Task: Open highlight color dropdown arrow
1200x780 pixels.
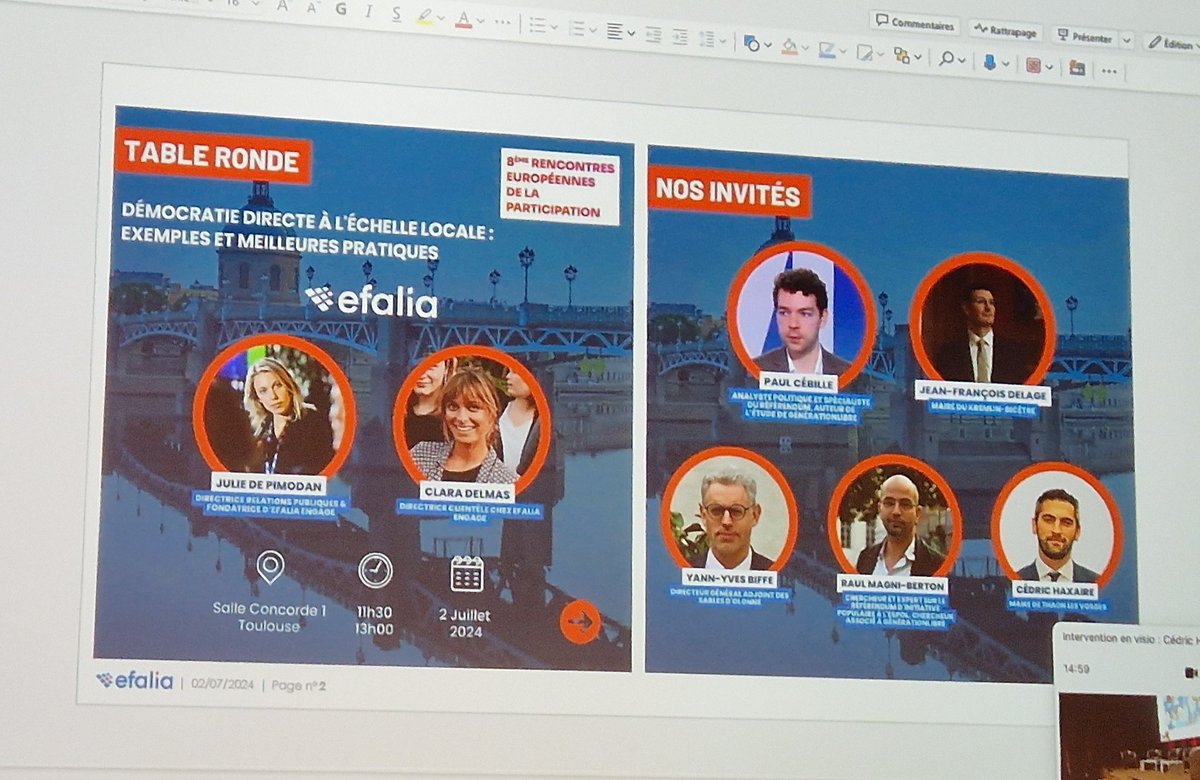Action: (x=441, y=18)
